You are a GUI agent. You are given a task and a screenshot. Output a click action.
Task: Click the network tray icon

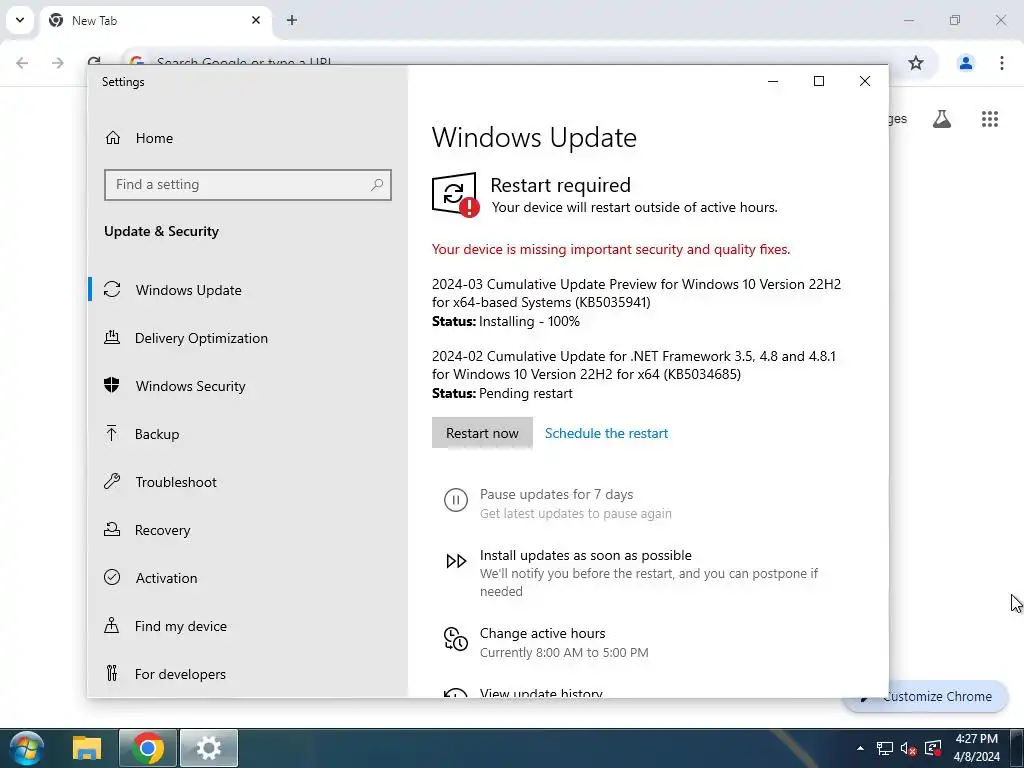884,748
